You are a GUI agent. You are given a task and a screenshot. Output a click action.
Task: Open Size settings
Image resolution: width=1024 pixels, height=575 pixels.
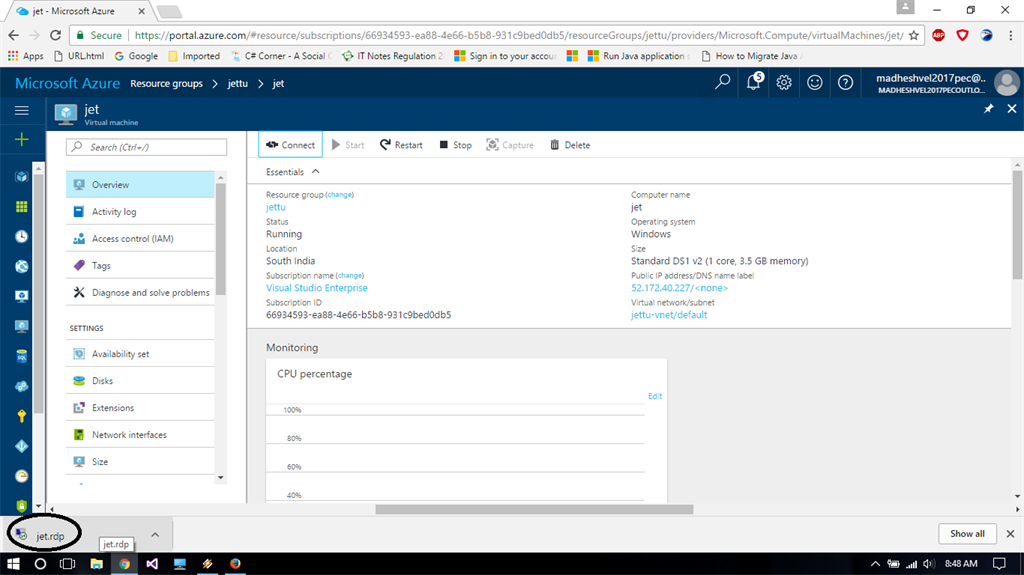pyautogui.click(x=140, y=461)
